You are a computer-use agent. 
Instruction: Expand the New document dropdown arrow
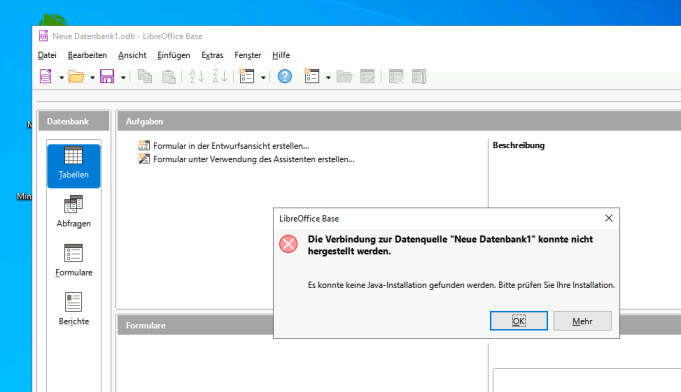pos(61,77)
